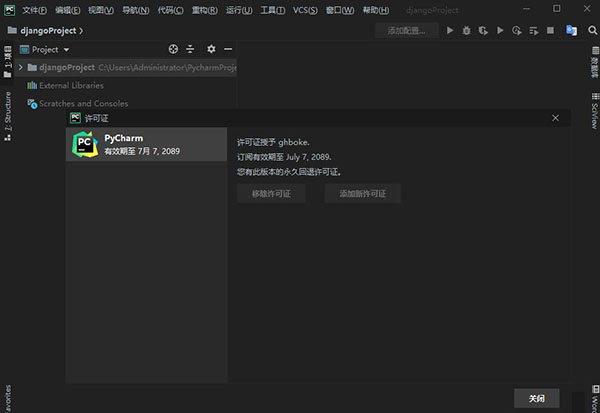Open the 数据库 side tool window
Image resolution: width=600 pixels, height=413 pixels.
pos(595,62)
